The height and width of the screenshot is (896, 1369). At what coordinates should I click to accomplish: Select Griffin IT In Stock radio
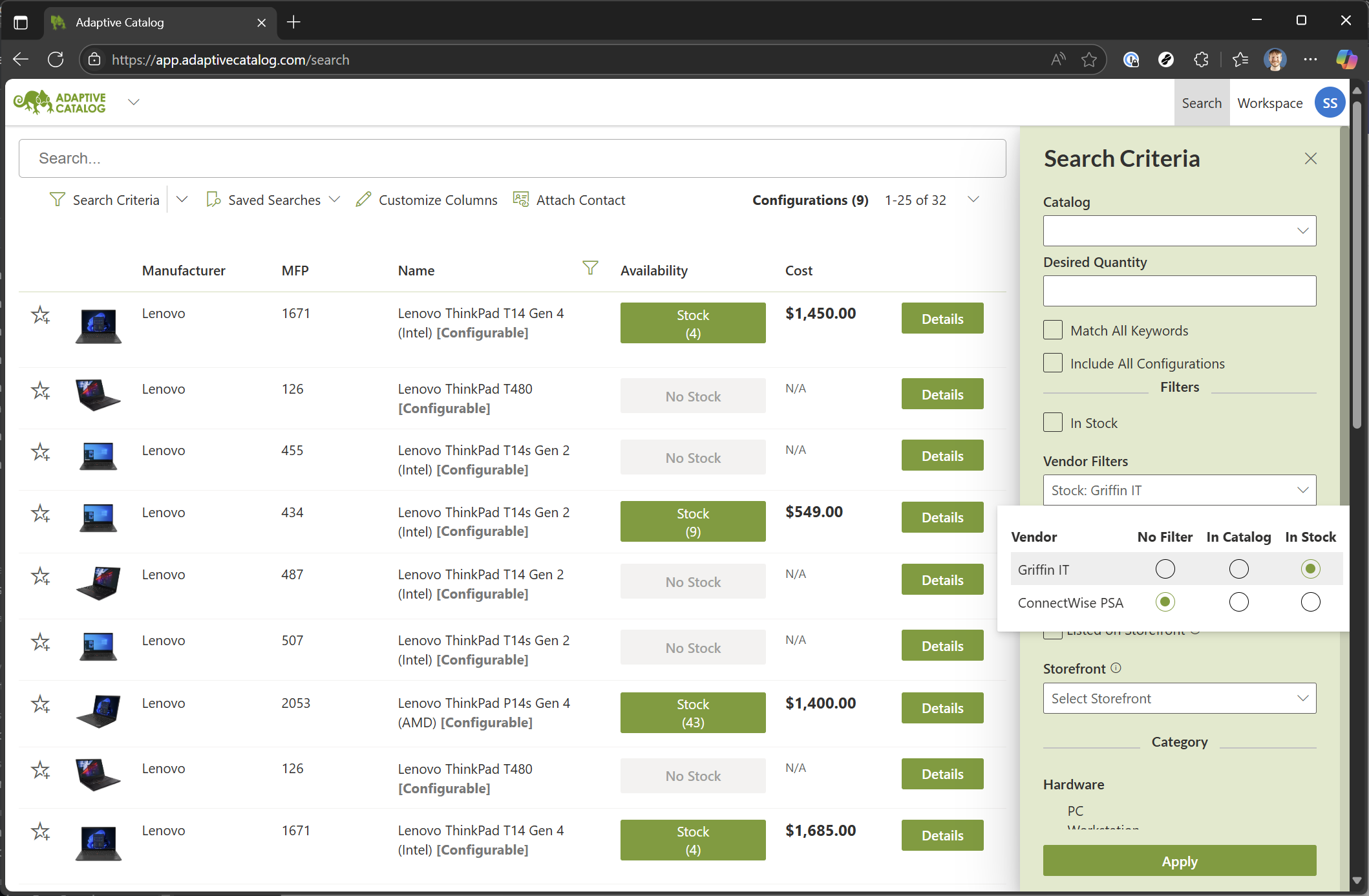1310,569
